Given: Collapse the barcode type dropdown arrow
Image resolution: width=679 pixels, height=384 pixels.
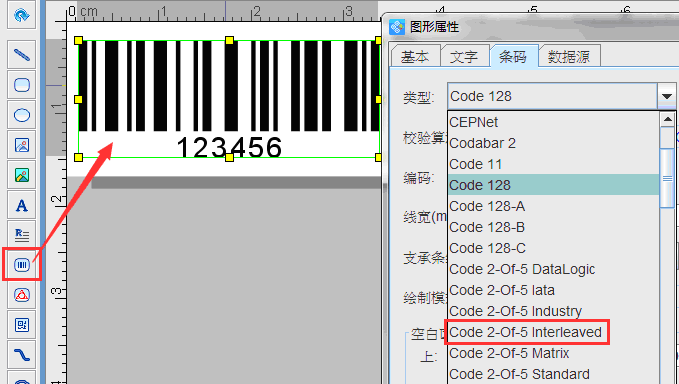Looking at the screenshot, I should (x=667, y=96).
